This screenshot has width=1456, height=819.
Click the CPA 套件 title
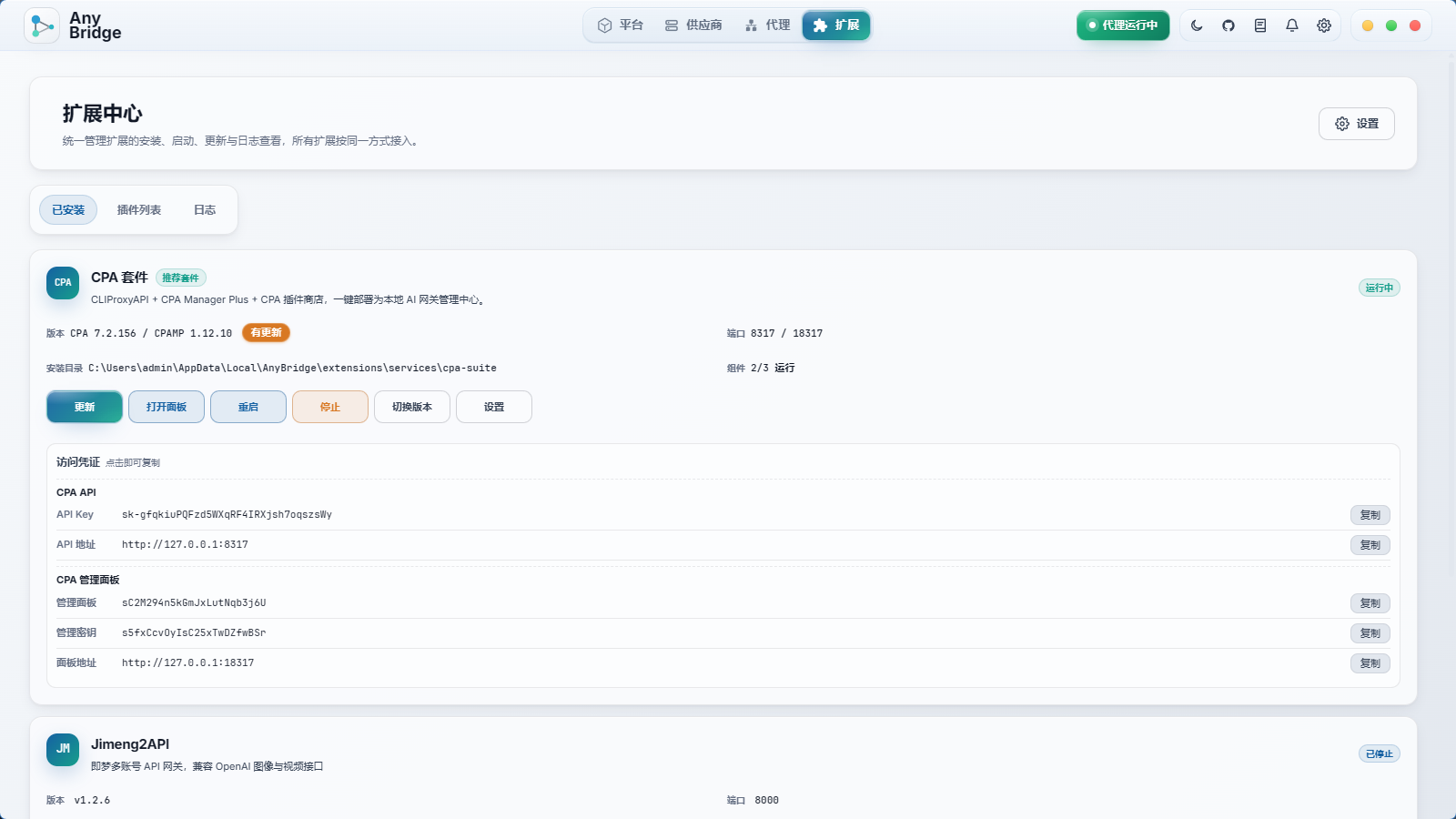point(119,278)
